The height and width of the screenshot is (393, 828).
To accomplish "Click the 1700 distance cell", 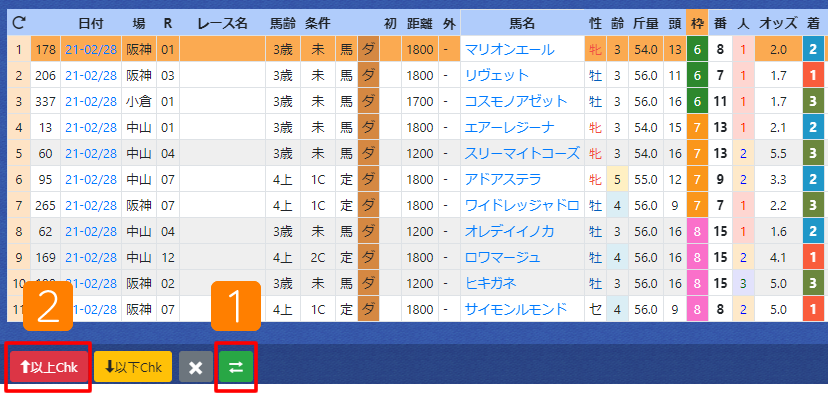I will [x=420, y=101].
